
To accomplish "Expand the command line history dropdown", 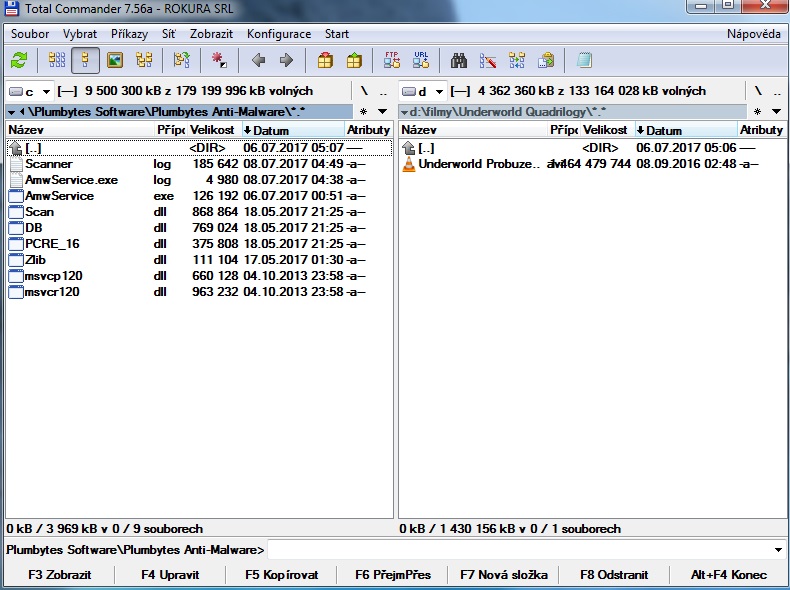I will point(779,549).
